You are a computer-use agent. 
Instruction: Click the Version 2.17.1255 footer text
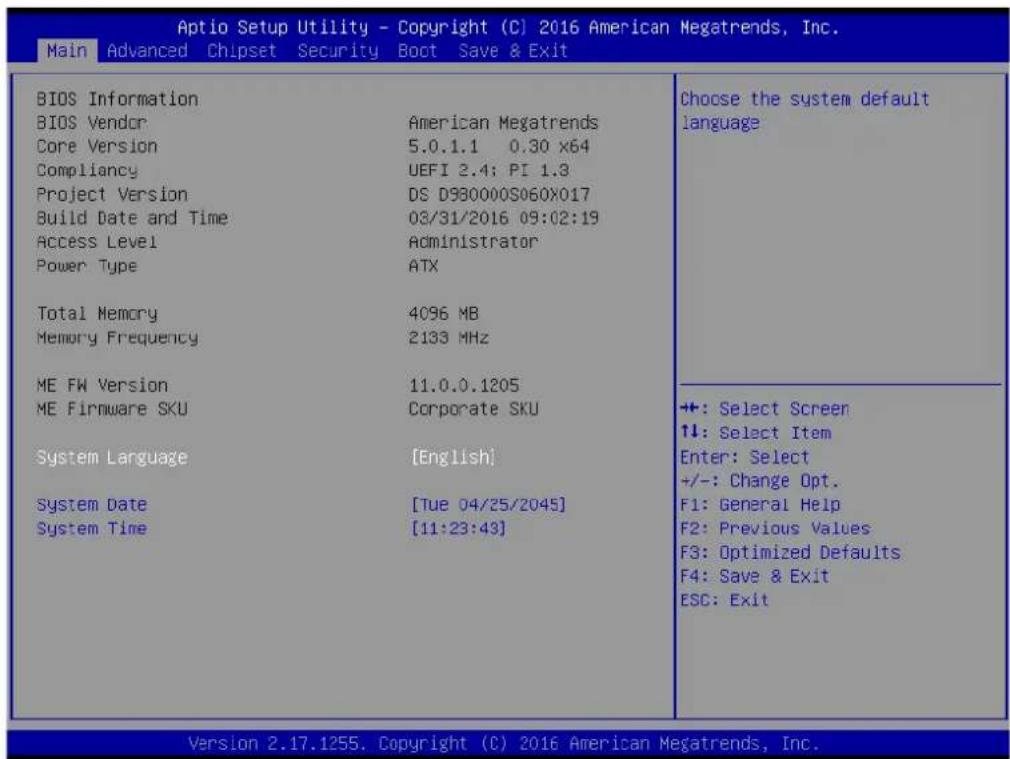504,744
